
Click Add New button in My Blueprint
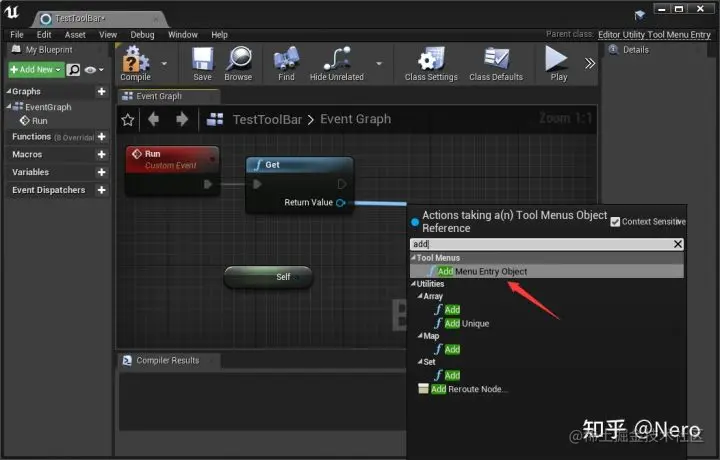pyautogui.click(x=36, y=69)
